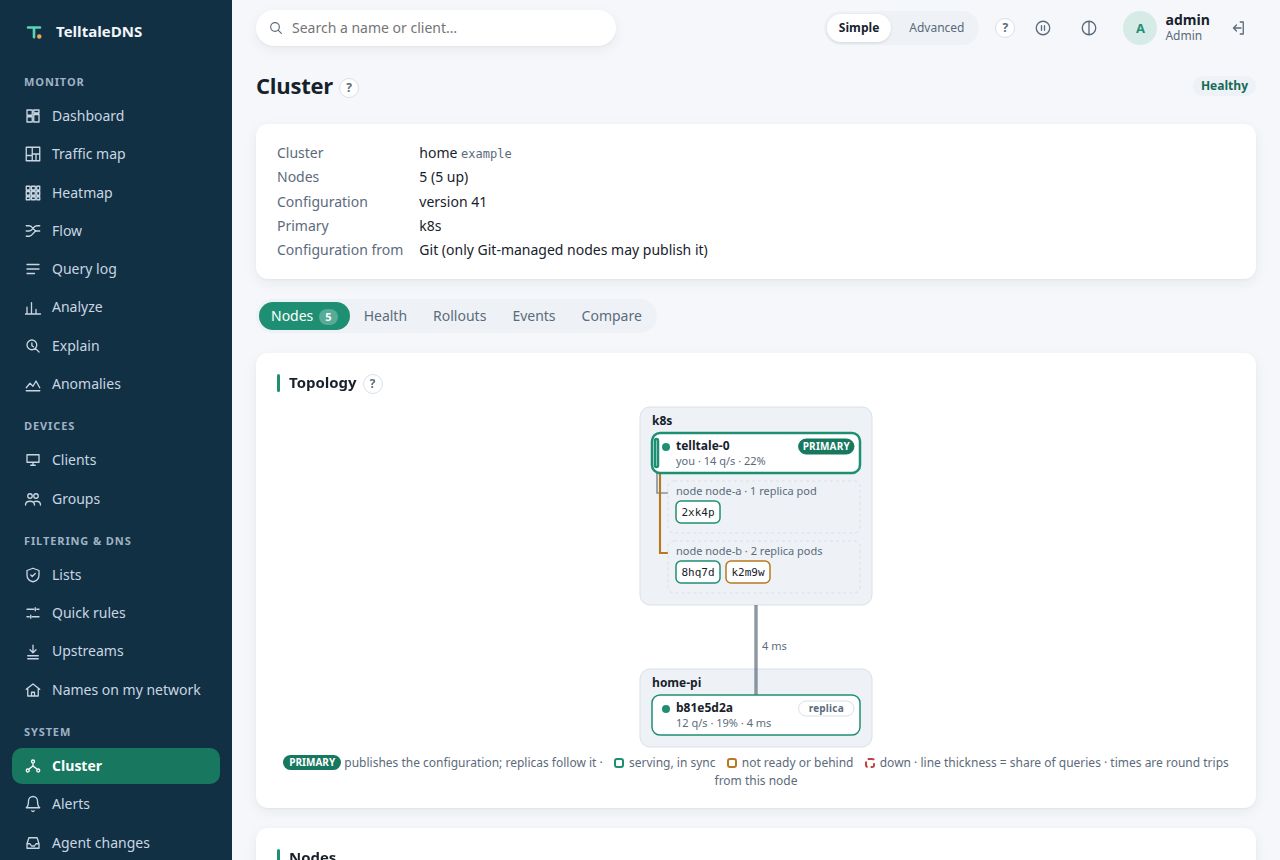The height and width of the screenshot is (860, 1280).
Task: Switch to the Compare tab
Action: 611,316
